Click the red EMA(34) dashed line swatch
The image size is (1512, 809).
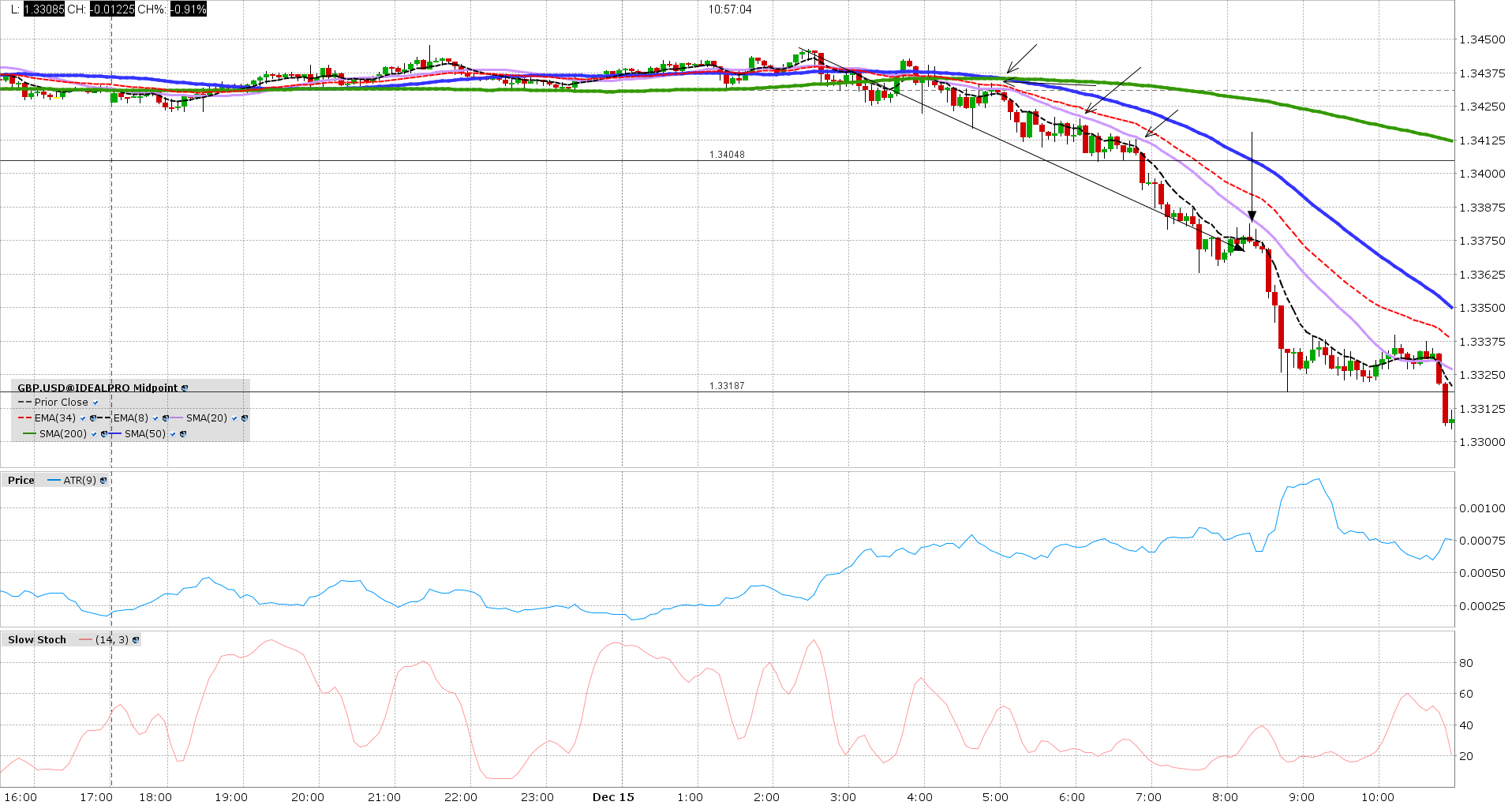coord(24,418)
